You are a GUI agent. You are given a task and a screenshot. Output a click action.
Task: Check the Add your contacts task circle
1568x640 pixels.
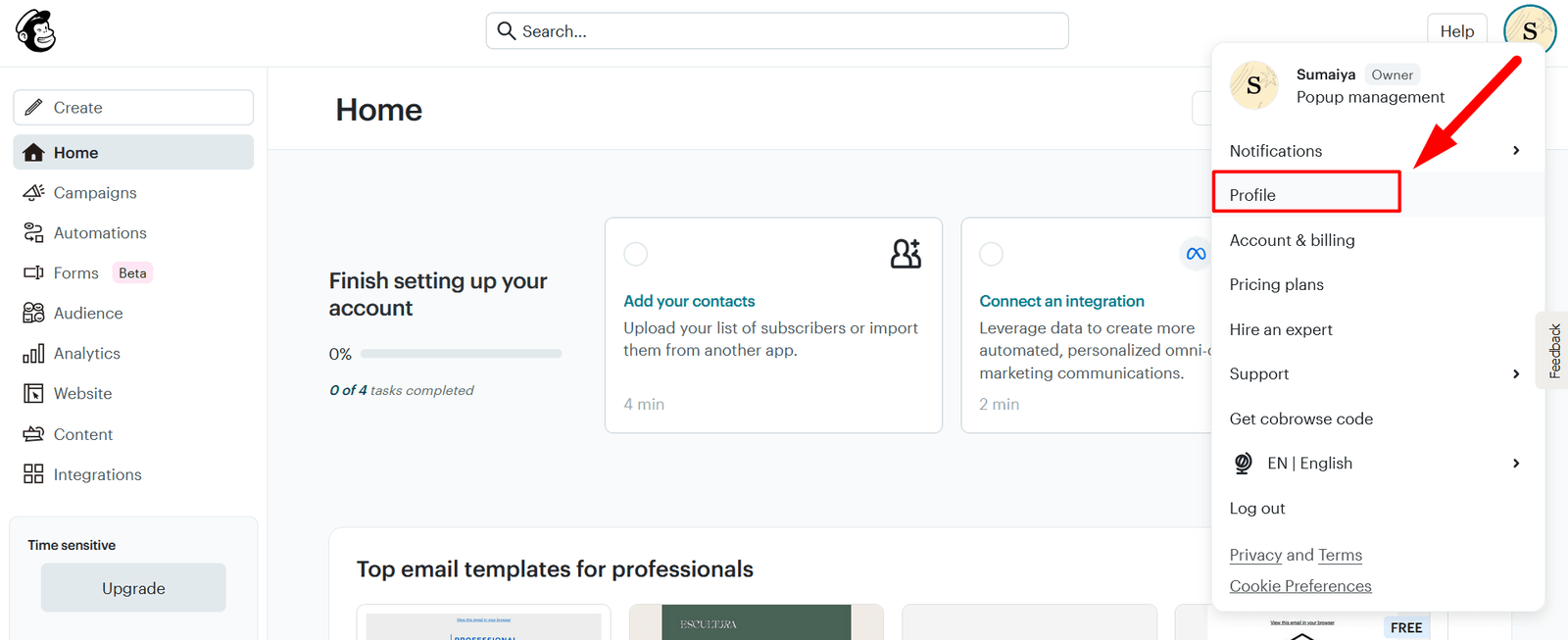point(636,254)
